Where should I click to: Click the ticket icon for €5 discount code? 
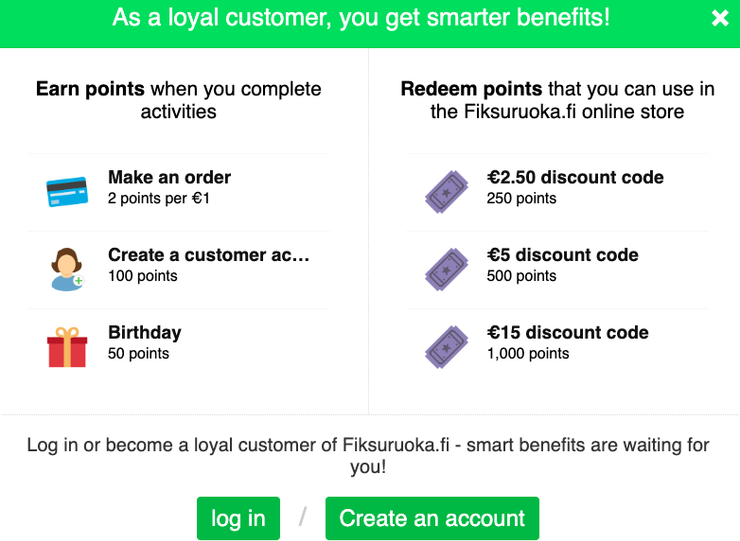point(446,267)
